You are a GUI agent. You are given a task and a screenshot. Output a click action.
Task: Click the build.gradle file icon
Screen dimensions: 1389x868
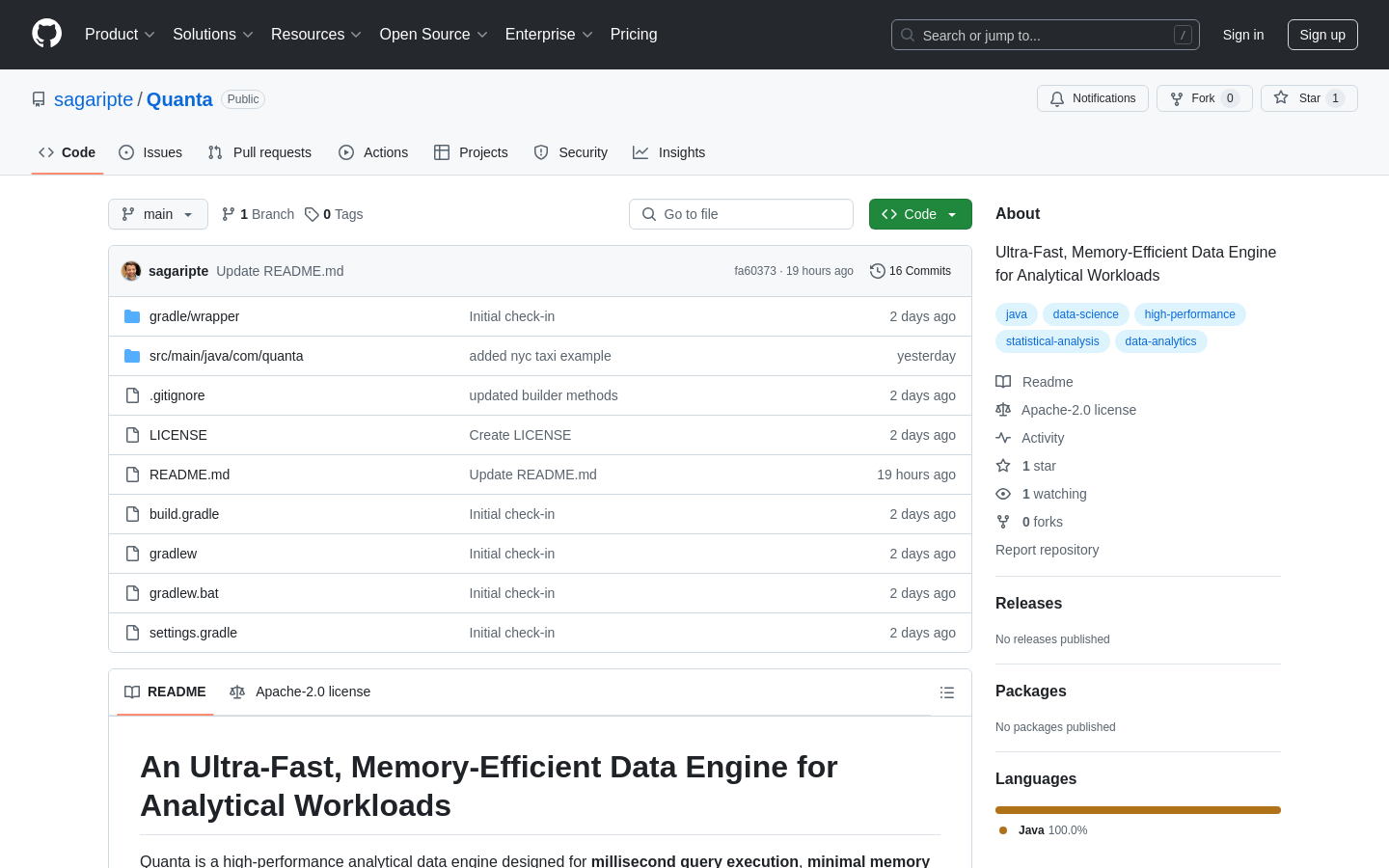pos(132,514)
